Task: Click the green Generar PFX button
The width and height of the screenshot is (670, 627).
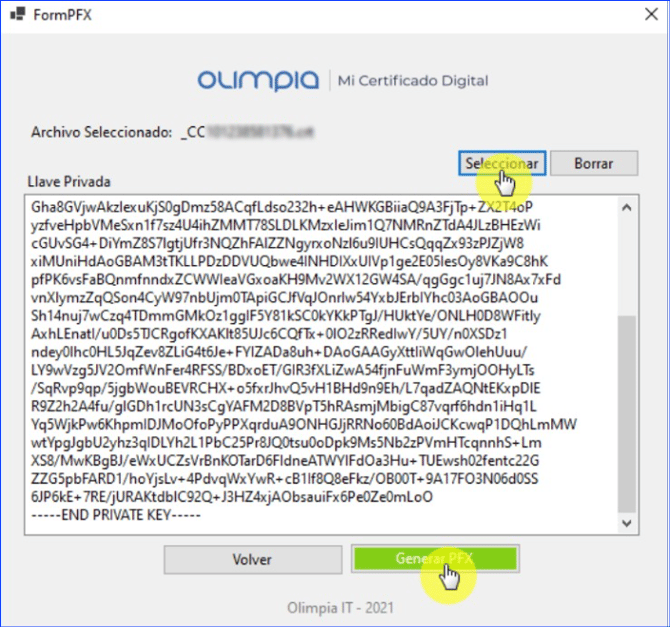Action: (x=435, y=559)
